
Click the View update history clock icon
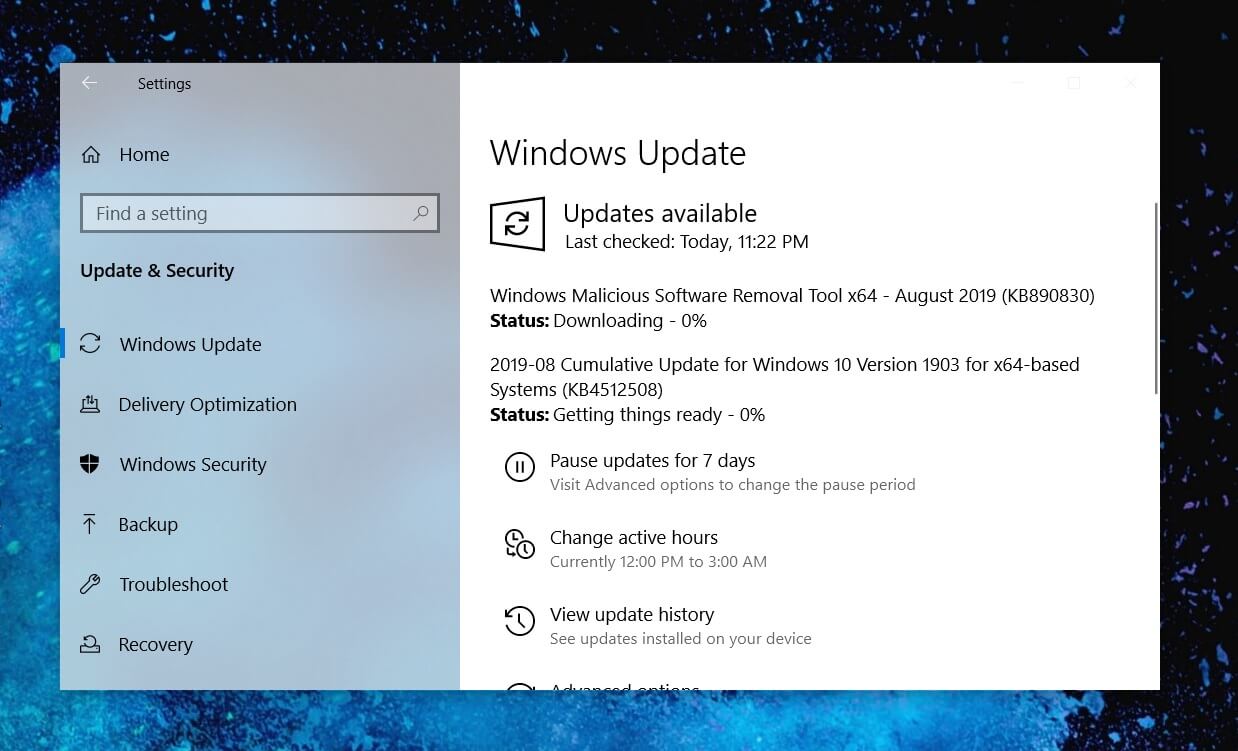[519, 621]
